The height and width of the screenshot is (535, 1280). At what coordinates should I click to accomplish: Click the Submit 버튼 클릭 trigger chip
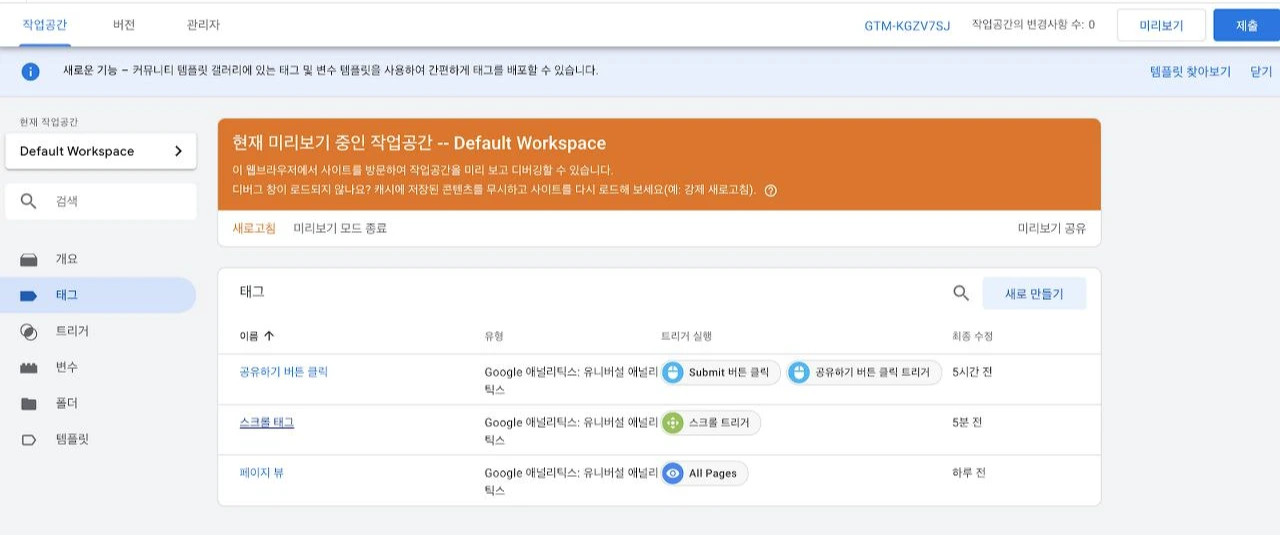pyautogui.click(x=721, y=372)
